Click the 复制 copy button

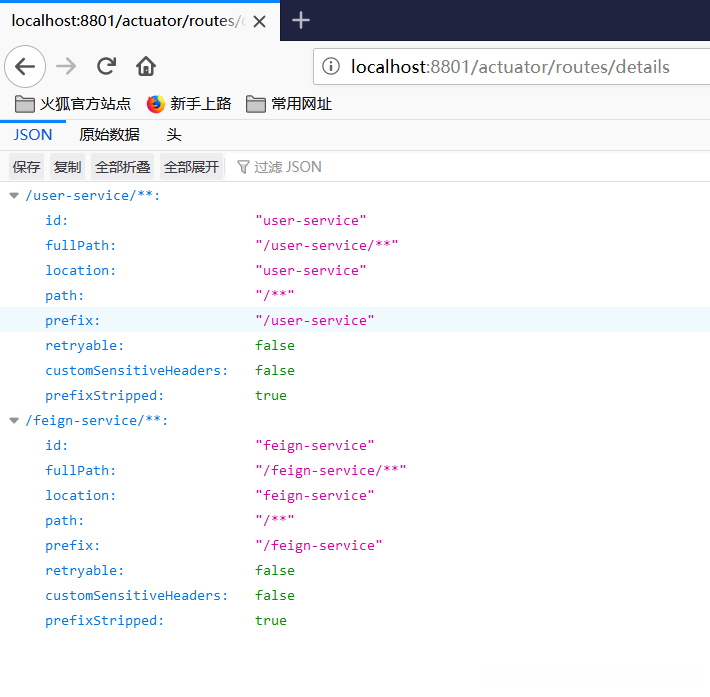pyautogui.click(x=68, y=167)
